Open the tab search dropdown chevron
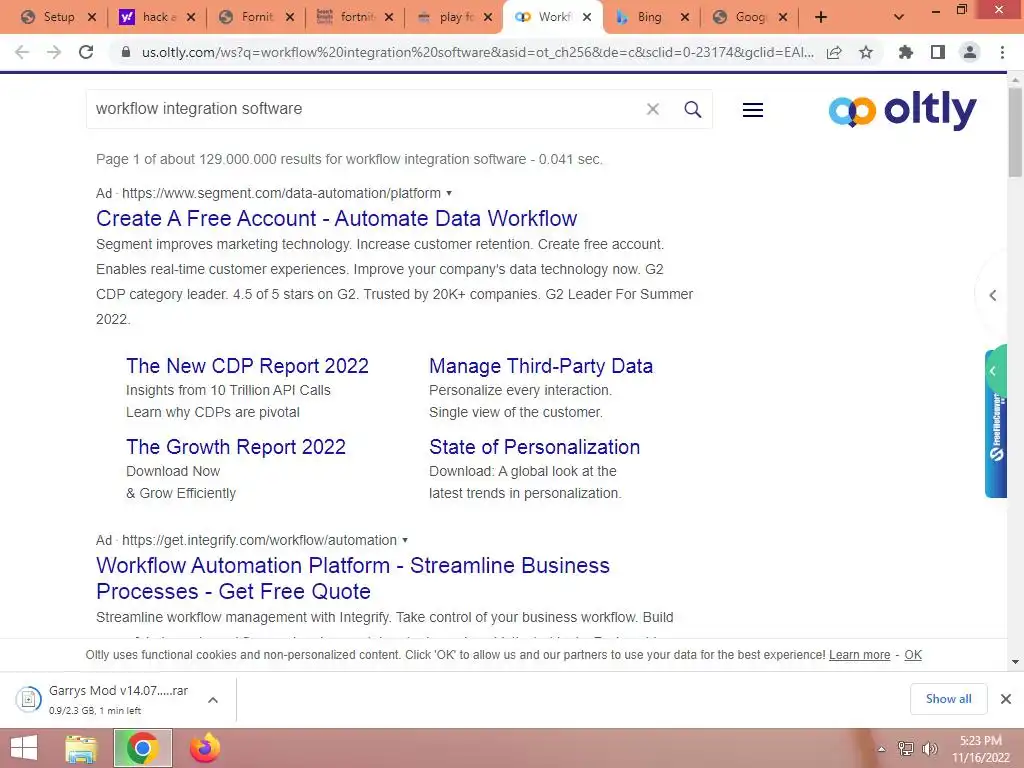The image size is (1024, 768). pyautogui.click(x=899, y=18)
